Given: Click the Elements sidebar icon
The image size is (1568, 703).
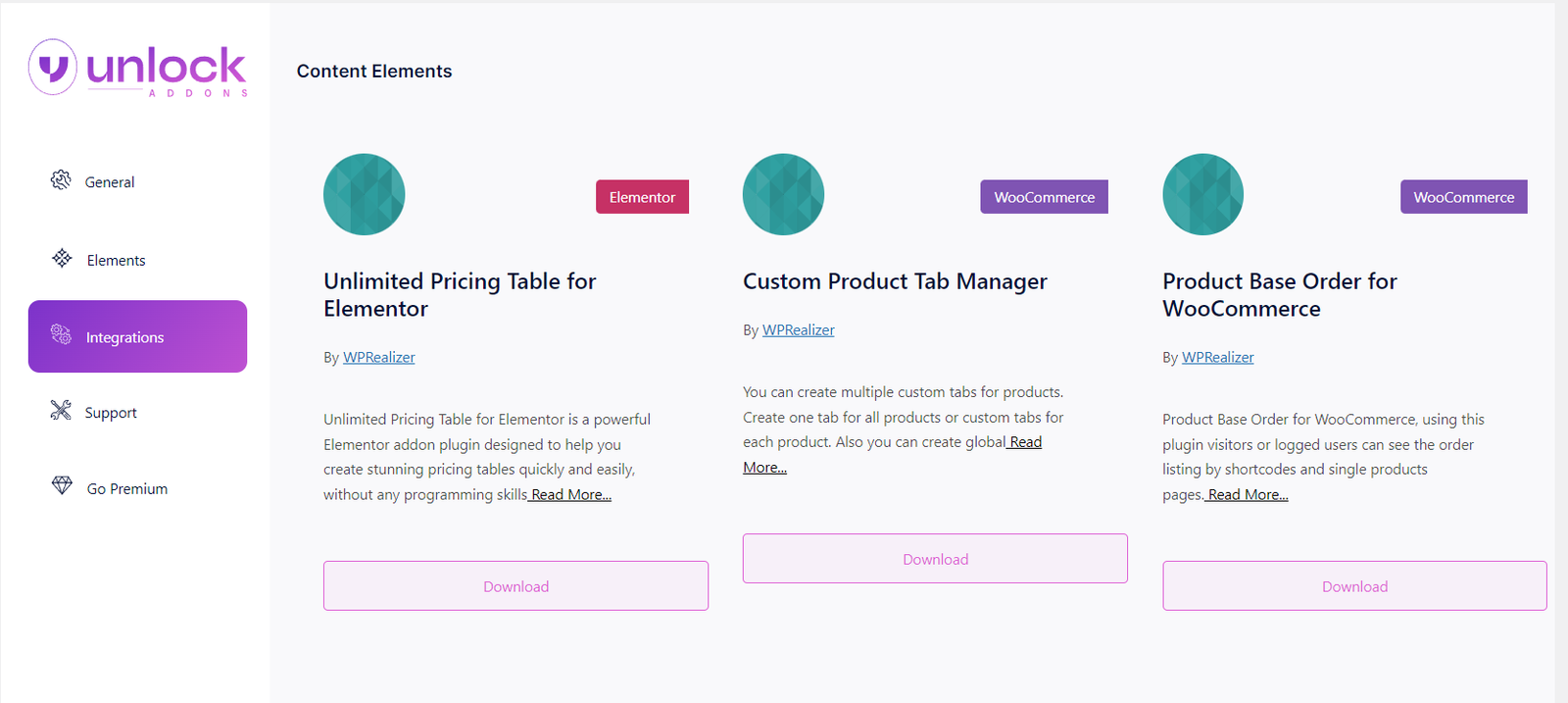Looking at the screenshot, I should point(62,258).
